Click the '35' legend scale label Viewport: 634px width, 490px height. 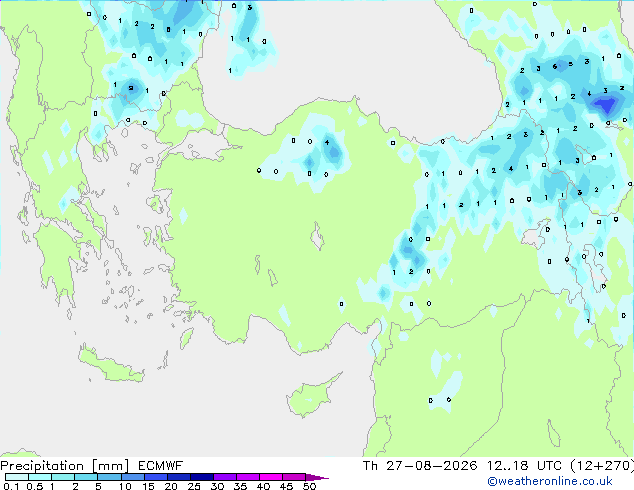240,486
